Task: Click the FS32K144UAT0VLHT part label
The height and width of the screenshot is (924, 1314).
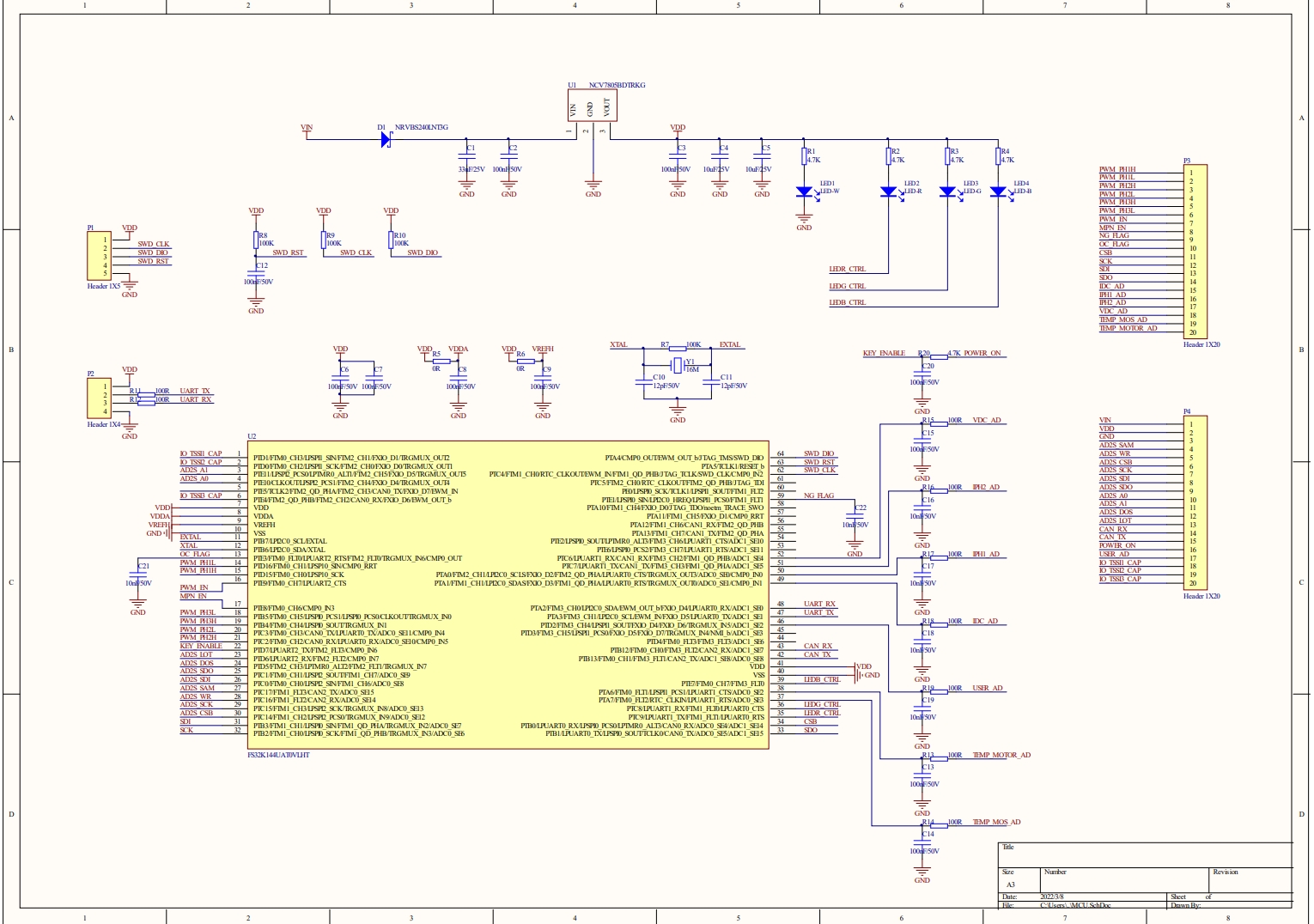Action: [x=278, y=755]
